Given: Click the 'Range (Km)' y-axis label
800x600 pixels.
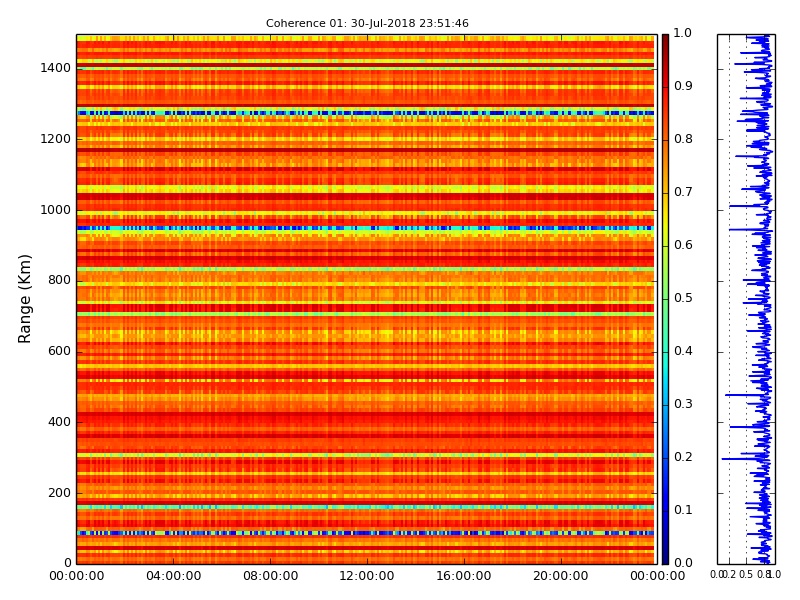Looking at the screenshot, I should pos(24,299).
